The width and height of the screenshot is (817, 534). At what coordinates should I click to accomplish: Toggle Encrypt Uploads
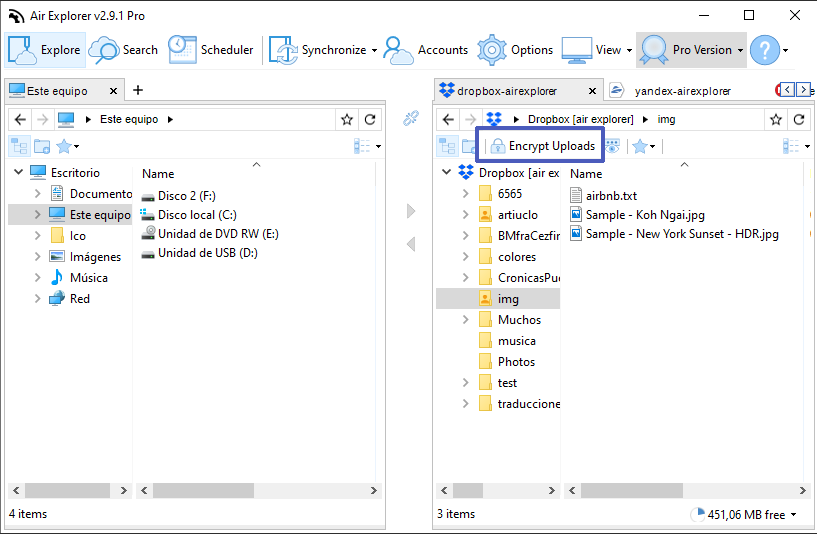542,146
